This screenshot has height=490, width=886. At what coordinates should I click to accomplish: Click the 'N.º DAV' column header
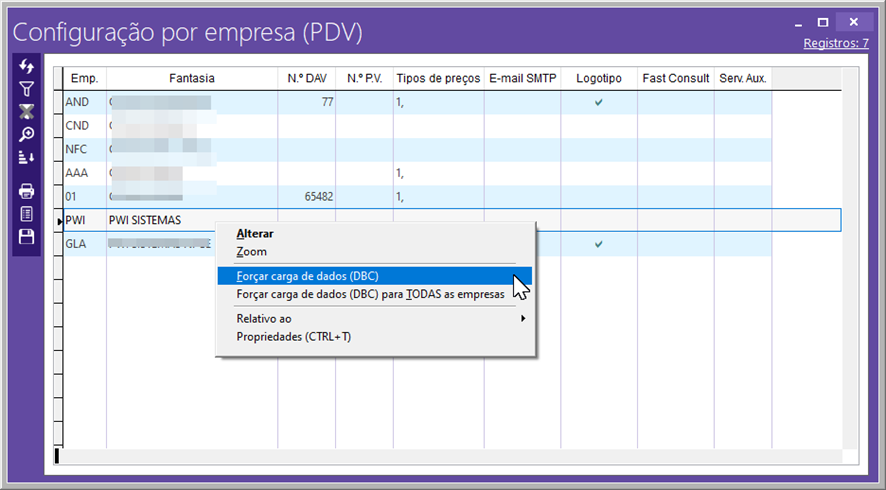306,78
